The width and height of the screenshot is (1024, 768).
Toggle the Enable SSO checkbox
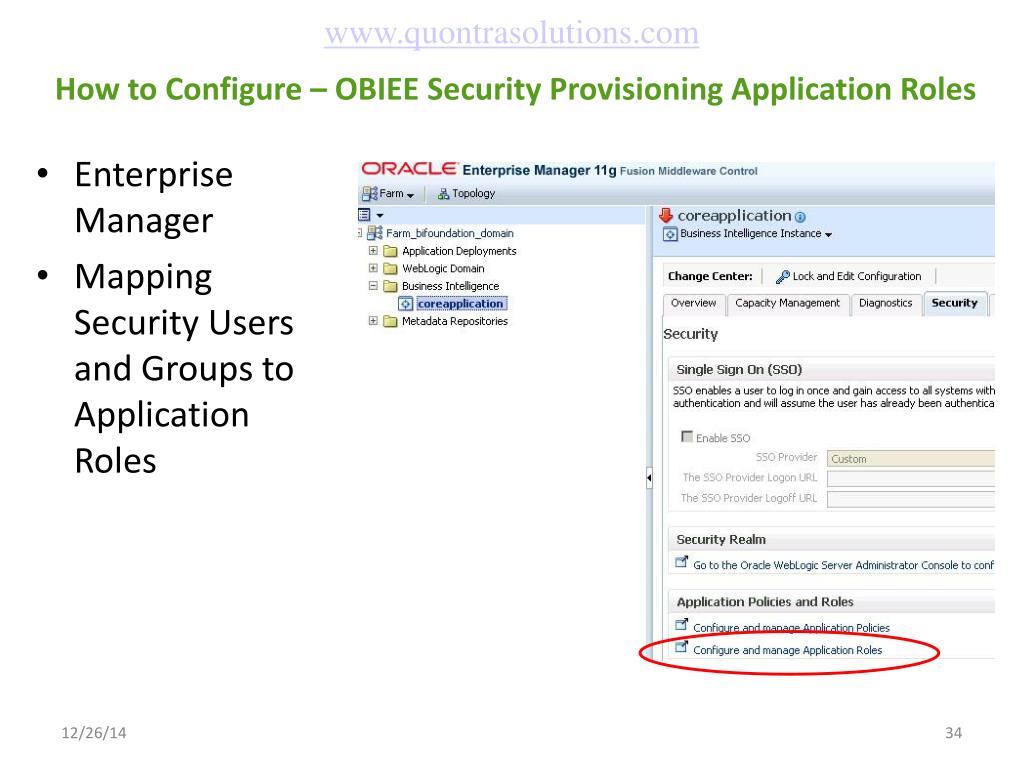click(687, 436)
